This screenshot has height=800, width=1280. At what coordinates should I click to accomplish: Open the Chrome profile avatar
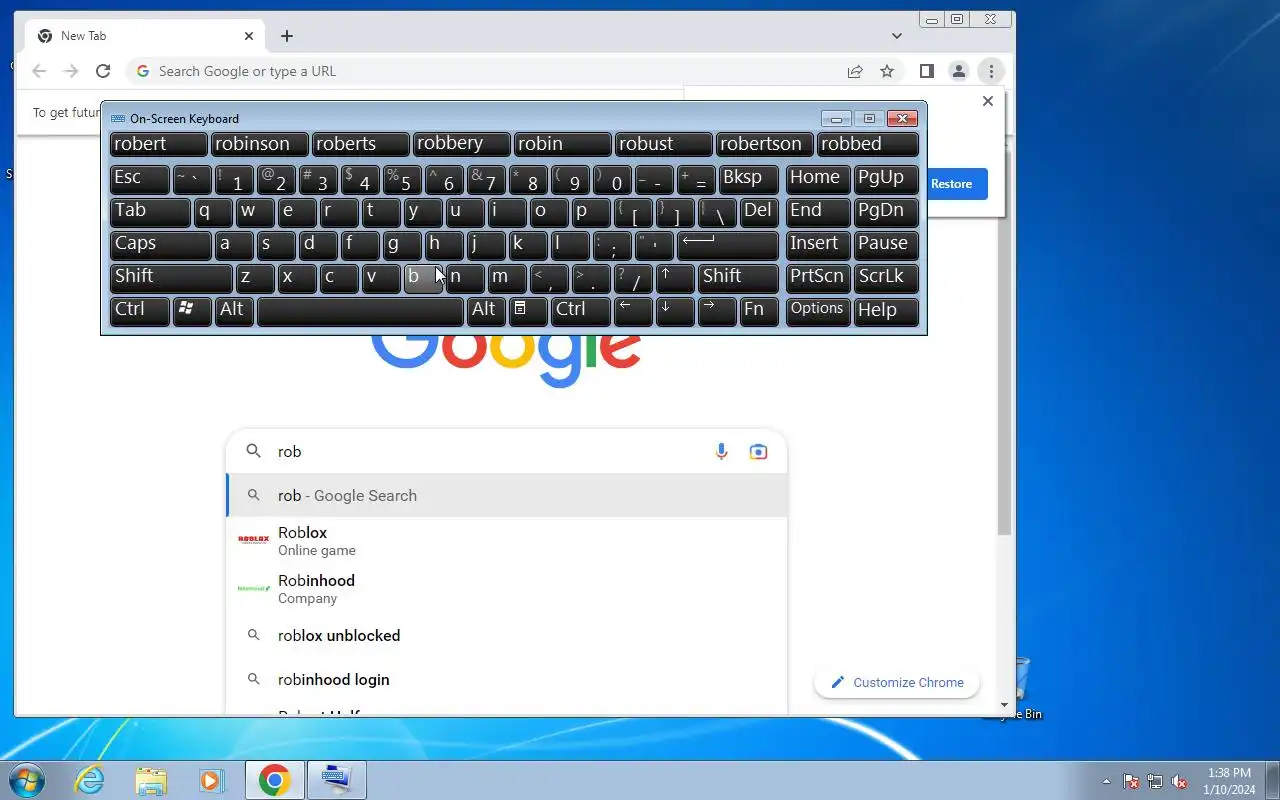[958, 71]
